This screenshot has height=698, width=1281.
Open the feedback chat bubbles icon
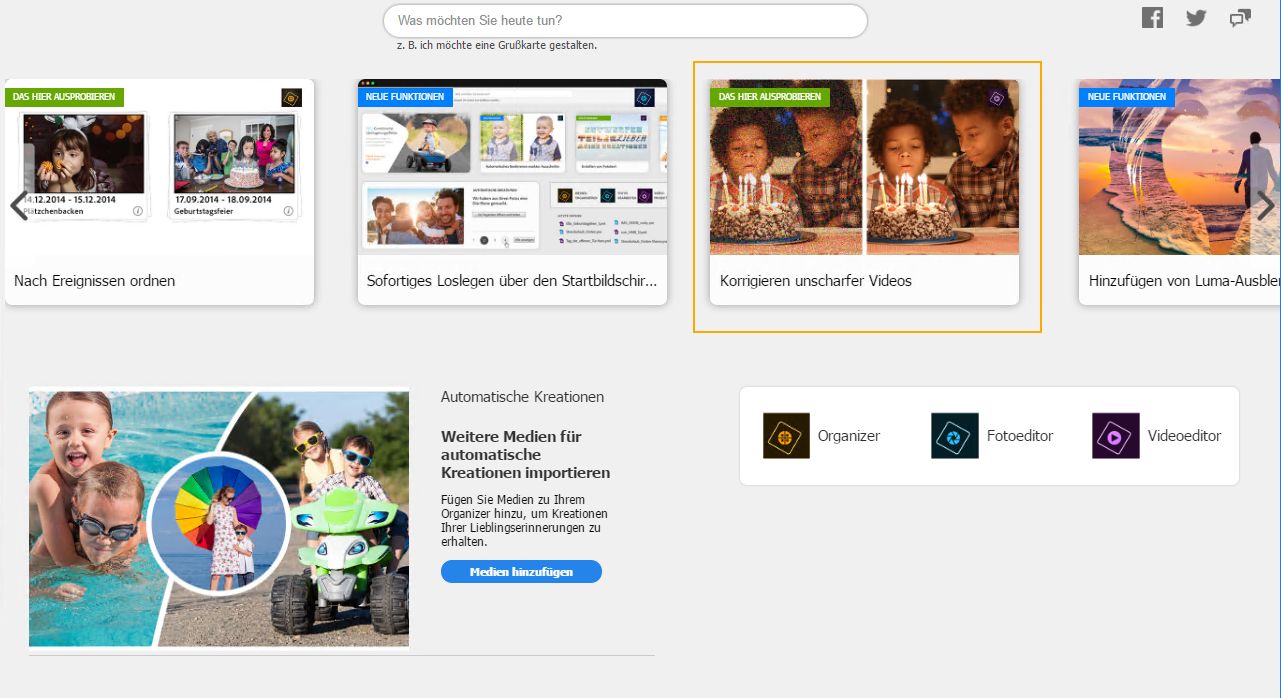click(x=1240, y=17)
